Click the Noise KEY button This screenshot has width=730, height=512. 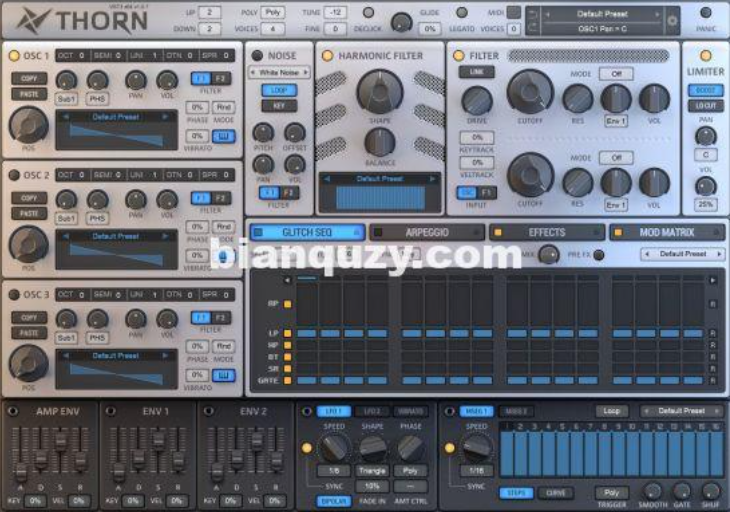click(279, 106)
